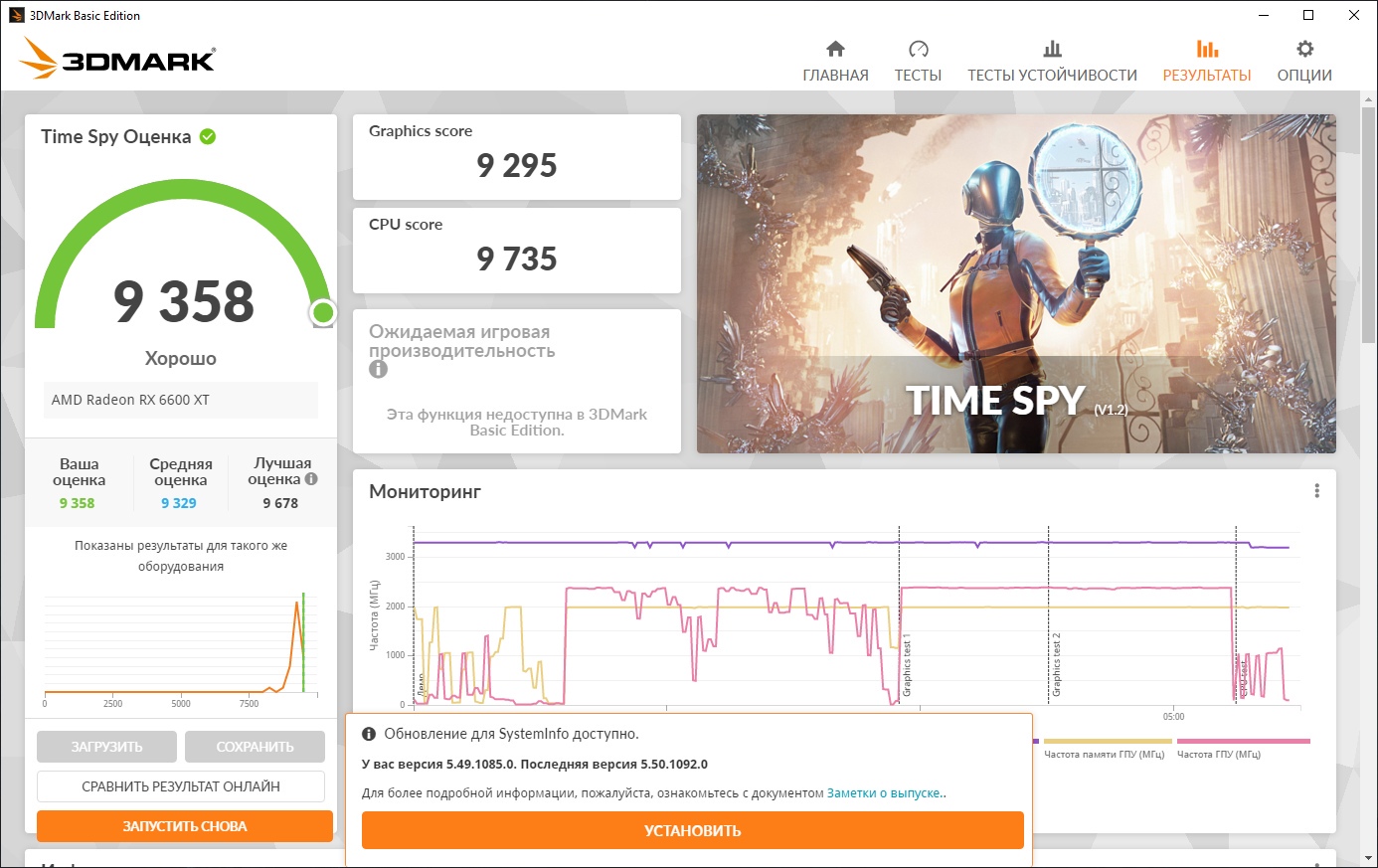The height and width of the screenshot is (868, 1378).
Task: Click the scrollbar down arrow
Action: [x=1369, y=858]
